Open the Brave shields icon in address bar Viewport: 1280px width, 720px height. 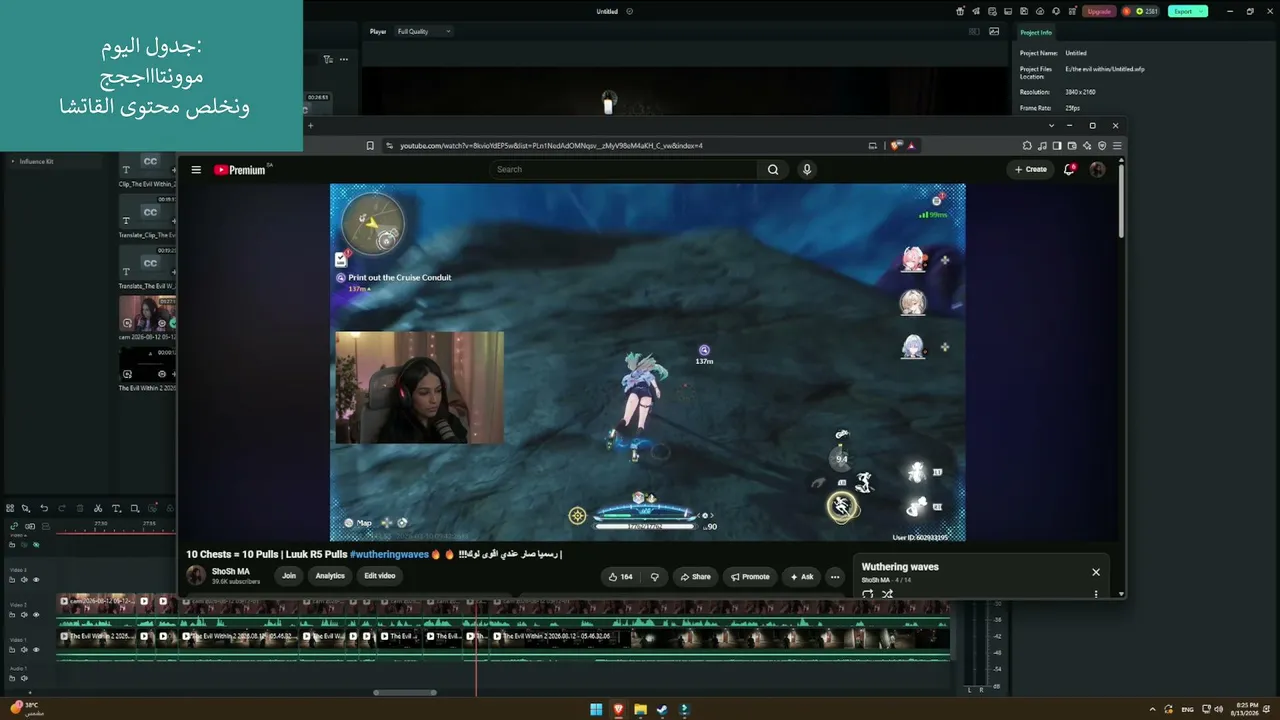coord(895,146)
